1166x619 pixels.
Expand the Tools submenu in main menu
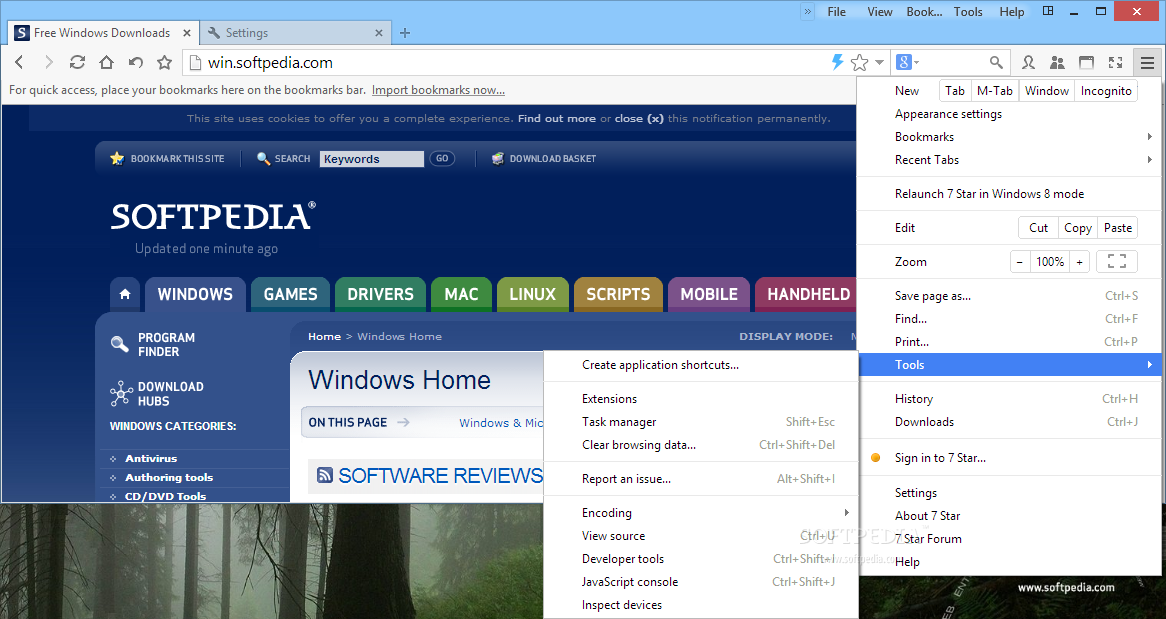[1008, 365]
